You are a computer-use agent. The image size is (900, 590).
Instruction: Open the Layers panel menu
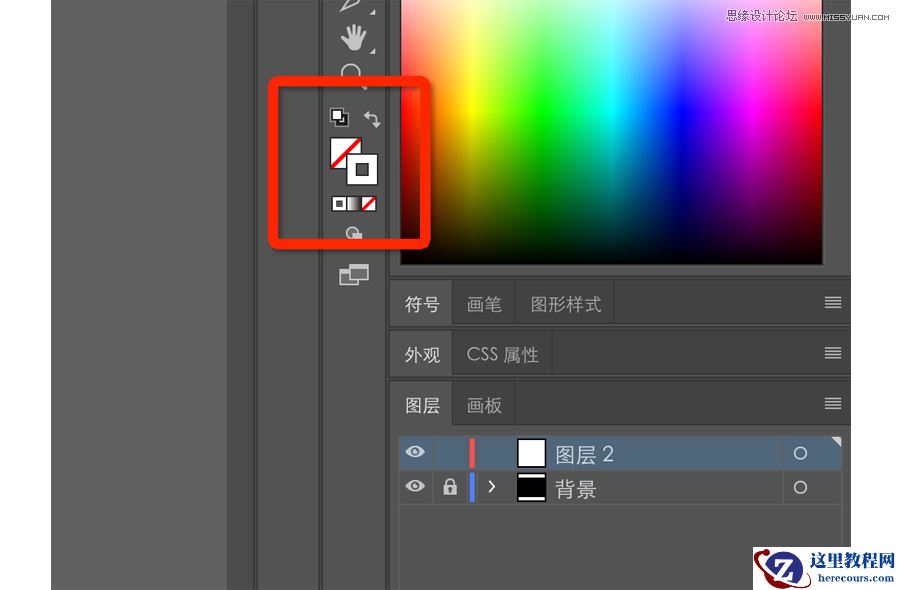coord(833,404)
